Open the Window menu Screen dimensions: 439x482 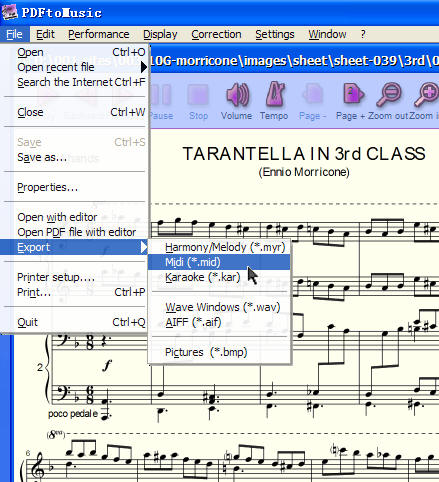[x=327, y=34]
